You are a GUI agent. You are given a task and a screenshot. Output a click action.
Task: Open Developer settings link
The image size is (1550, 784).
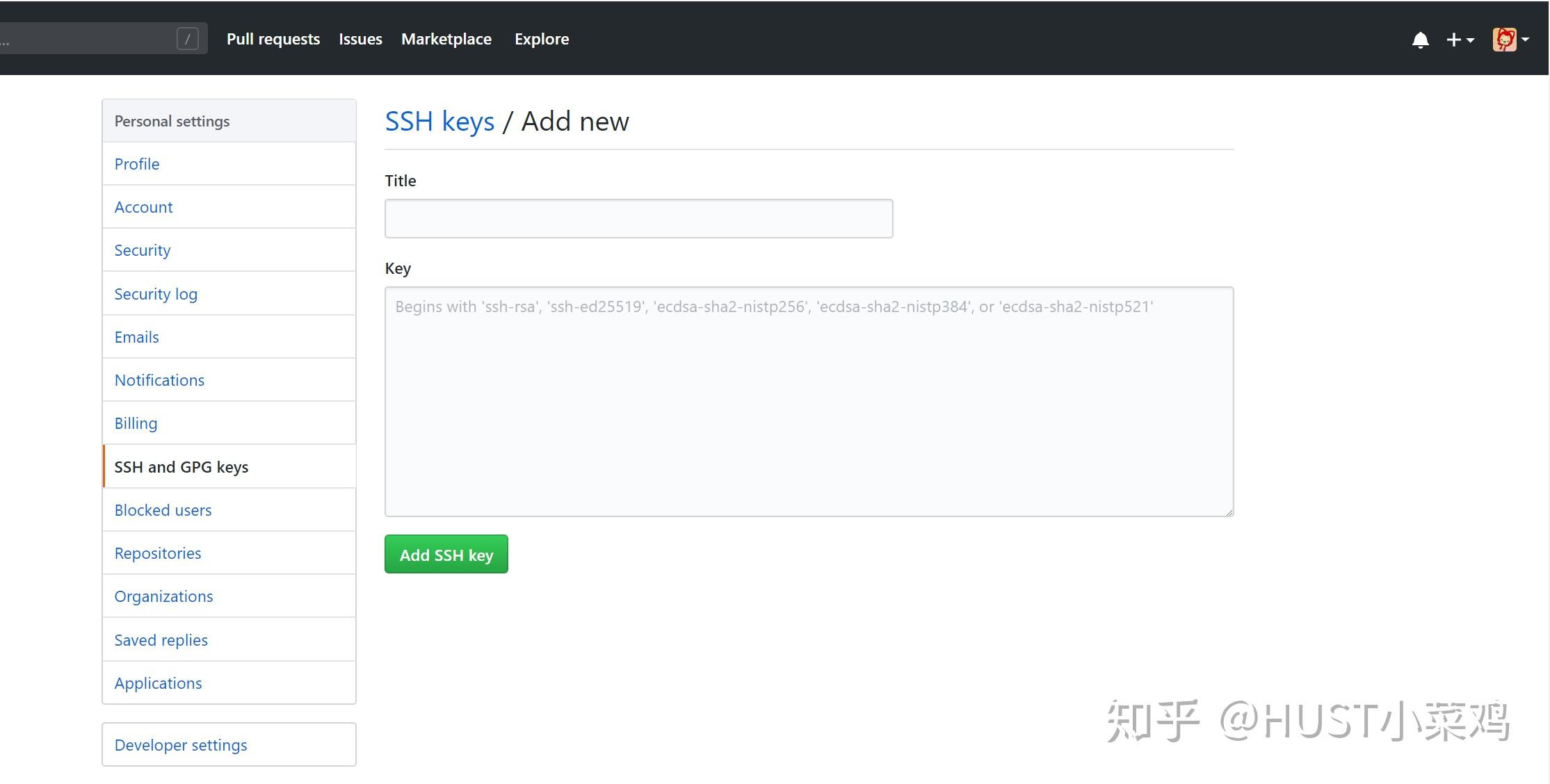pos(181,745)
